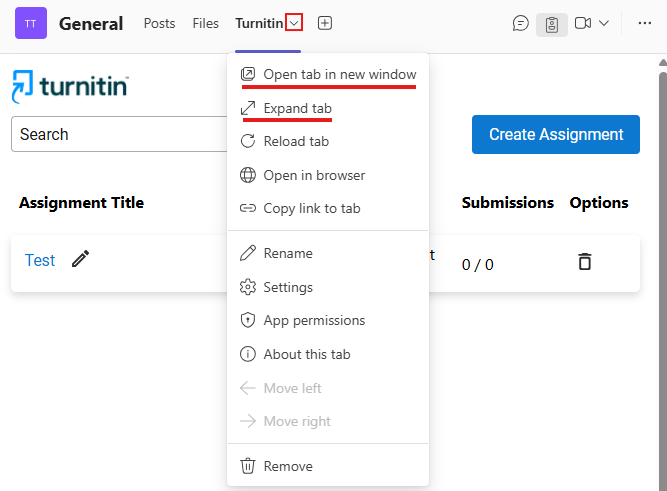The height and width of the screenshot is (491, 667).
Task: Choose Copy link to tab
Action: point(328,208)
